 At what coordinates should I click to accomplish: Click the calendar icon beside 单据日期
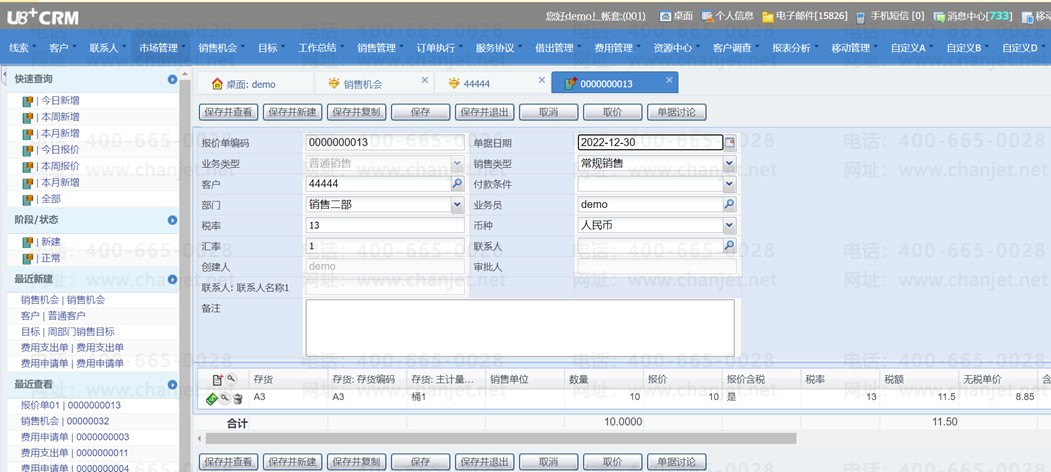[729, 142]
